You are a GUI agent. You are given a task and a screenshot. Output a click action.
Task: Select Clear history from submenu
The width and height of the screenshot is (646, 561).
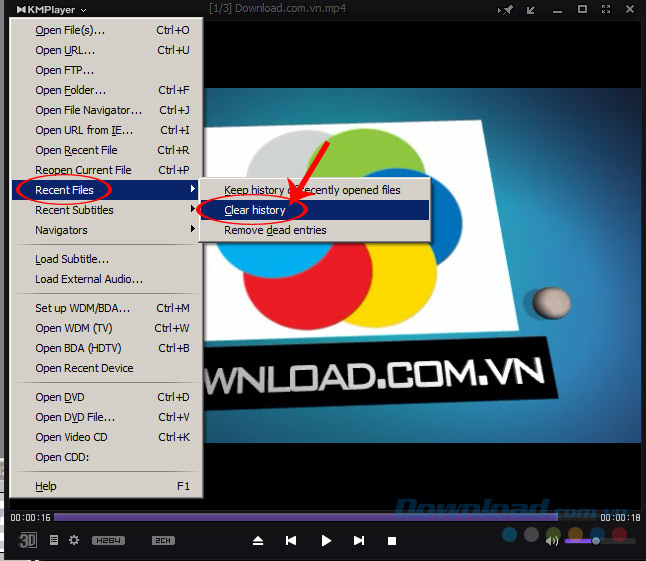[255, 210]
